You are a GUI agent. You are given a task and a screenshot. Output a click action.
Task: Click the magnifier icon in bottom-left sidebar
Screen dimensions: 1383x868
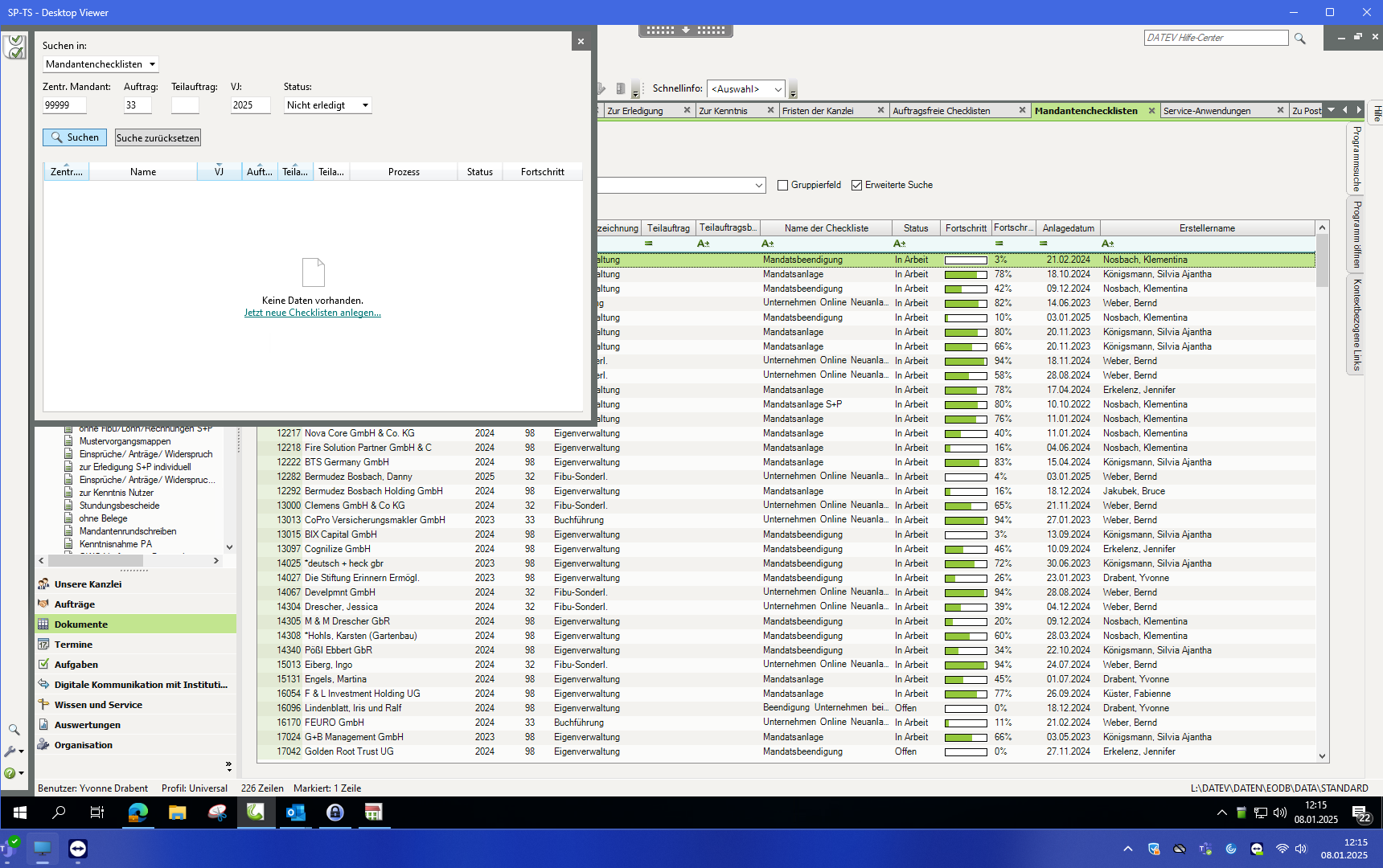[x=14, y=730]
